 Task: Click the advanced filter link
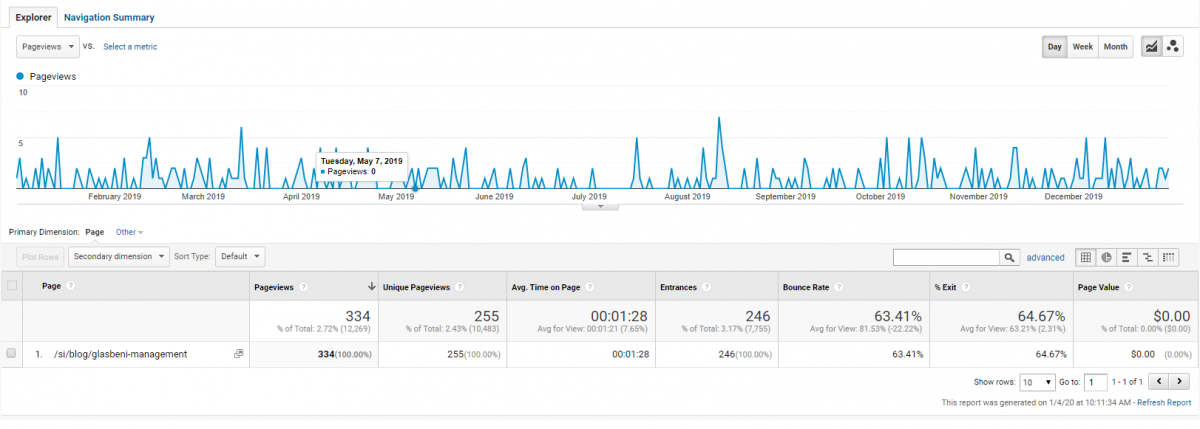click(x=1045, y=258)
